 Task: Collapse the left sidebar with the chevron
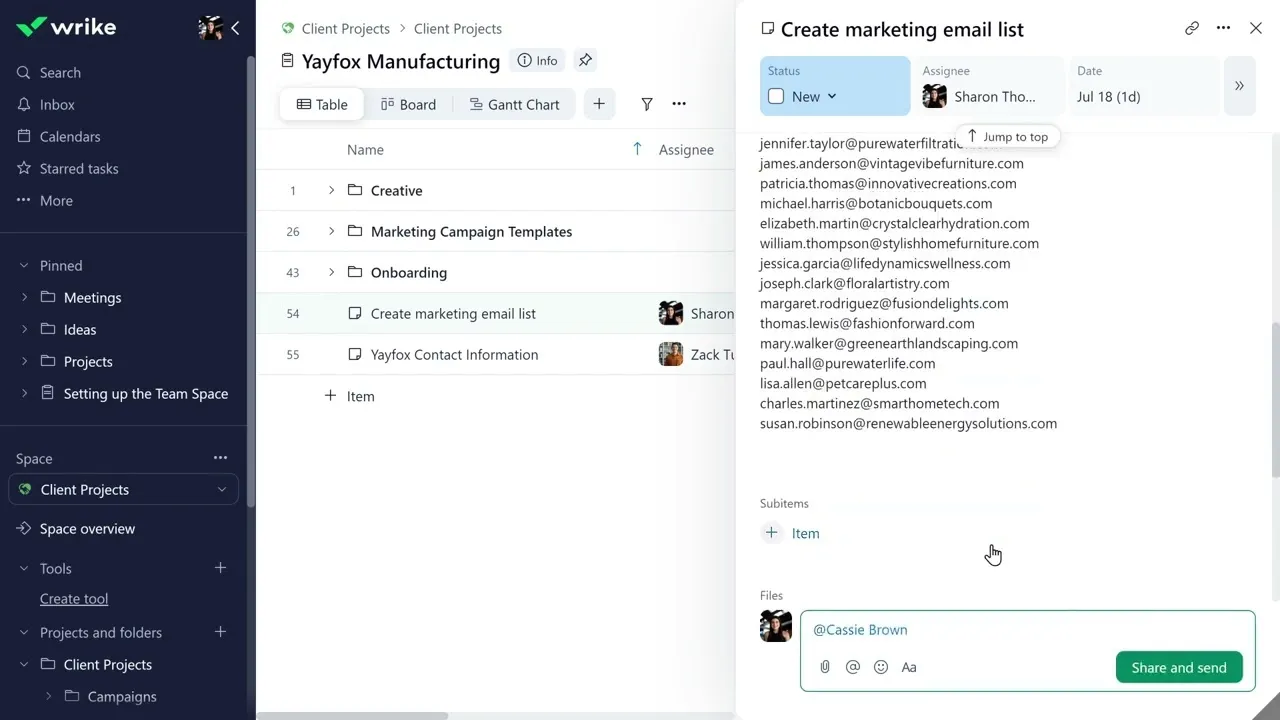pos(235,28)
